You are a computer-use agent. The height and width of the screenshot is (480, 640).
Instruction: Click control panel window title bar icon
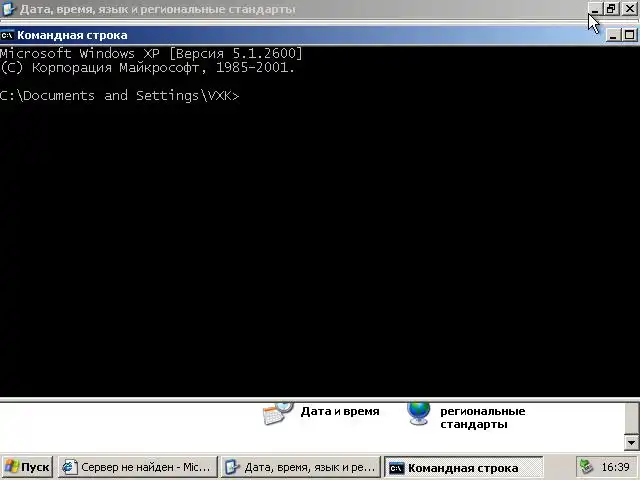9,9
